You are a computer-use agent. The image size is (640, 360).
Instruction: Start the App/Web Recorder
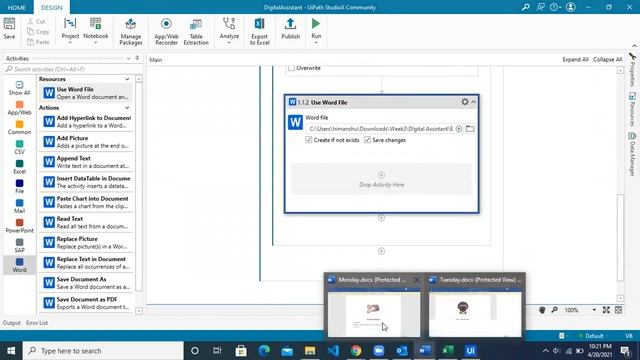[166, 31]
